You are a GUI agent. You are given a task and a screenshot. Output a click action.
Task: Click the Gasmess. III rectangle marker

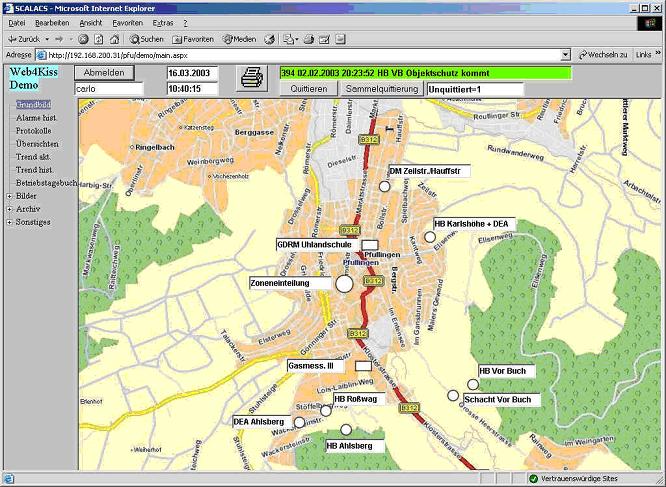point(363,366)
